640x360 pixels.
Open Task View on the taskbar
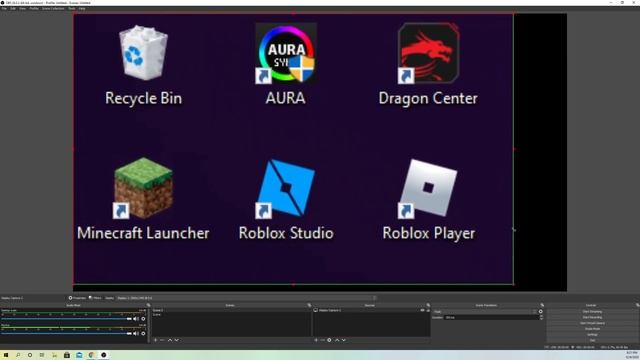[x=42, y=355]
